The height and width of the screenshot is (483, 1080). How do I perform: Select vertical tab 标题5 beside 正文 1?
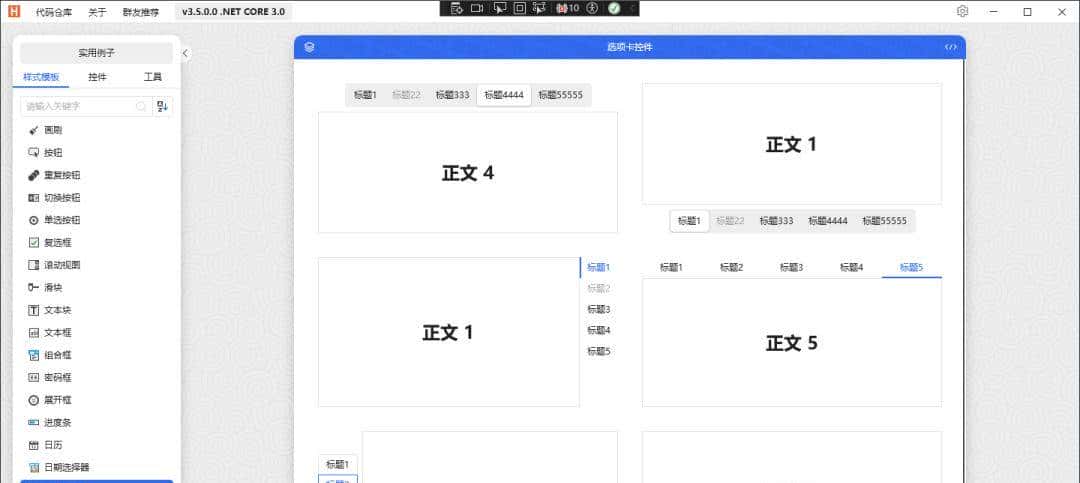pos(599,351)
